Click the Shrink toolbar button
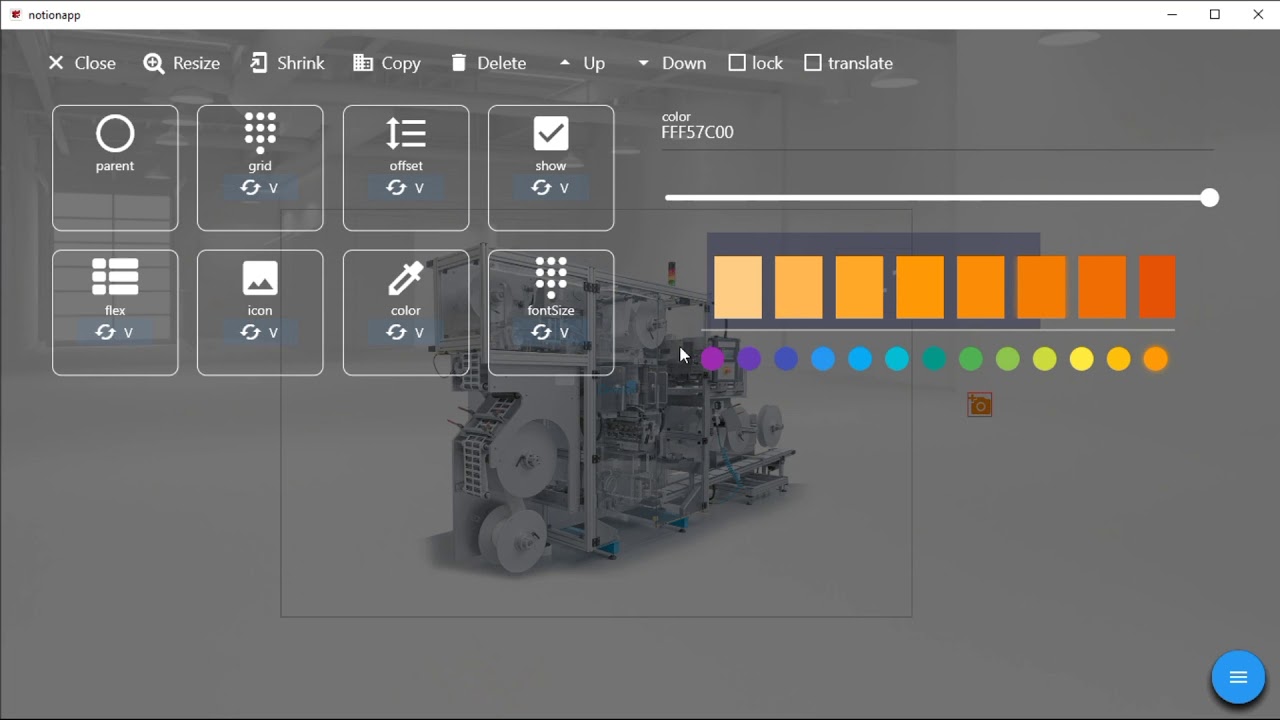 [x=287, y=63]
